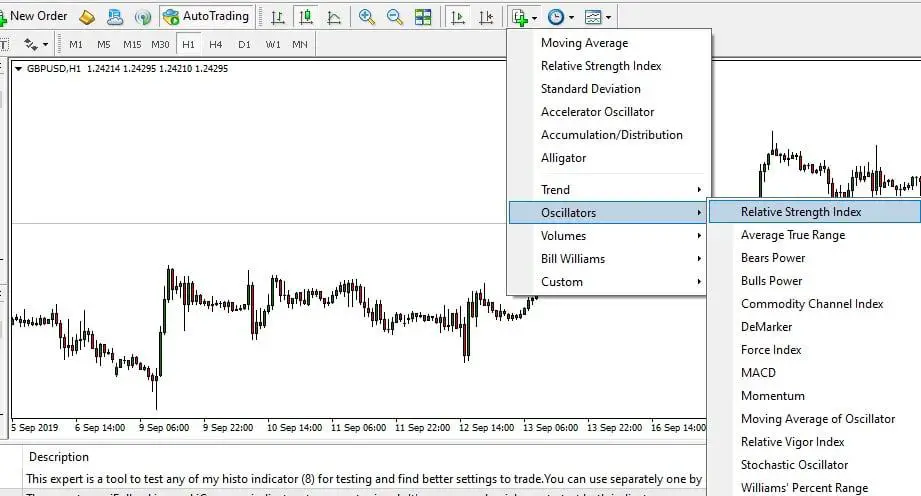
Task: Select the D1 timeframe
Action: (x=244, y=44)
